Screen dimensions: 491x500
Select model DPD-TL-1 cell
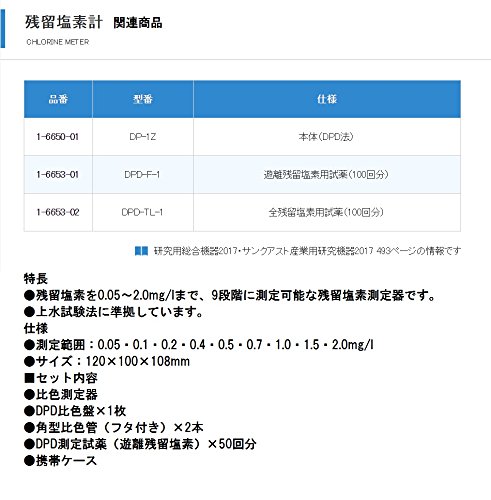pyautogui.click(x=143, y=212)
